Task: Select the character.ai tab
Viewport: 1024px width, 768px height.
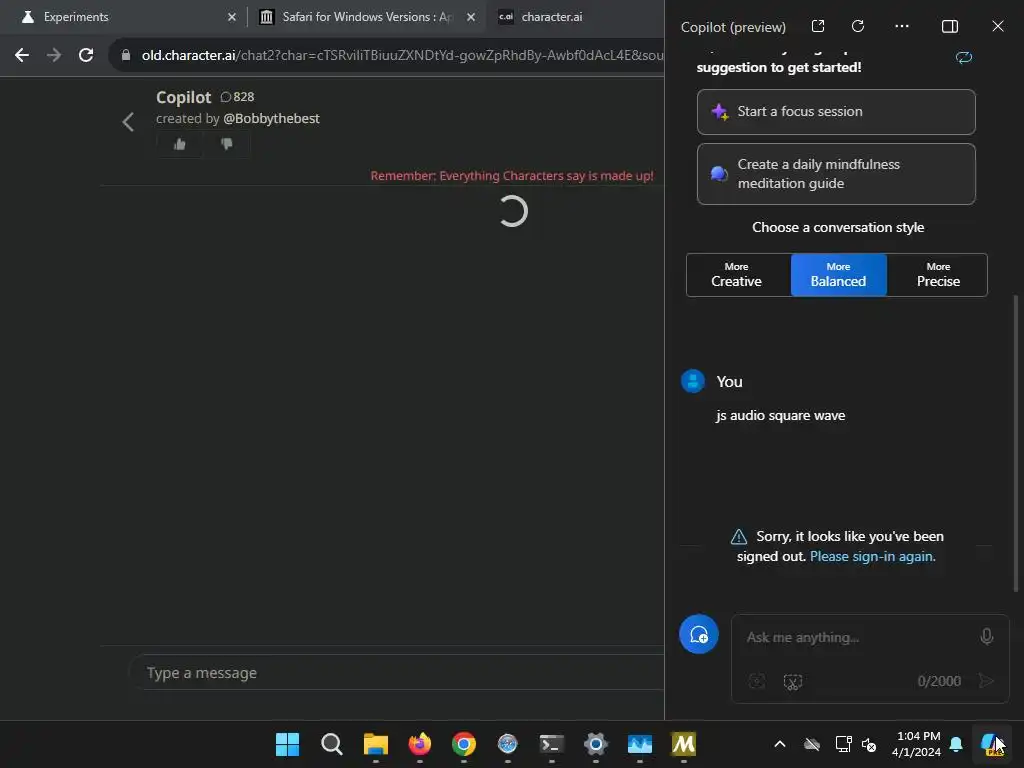Action: click(x=575, y=17)
